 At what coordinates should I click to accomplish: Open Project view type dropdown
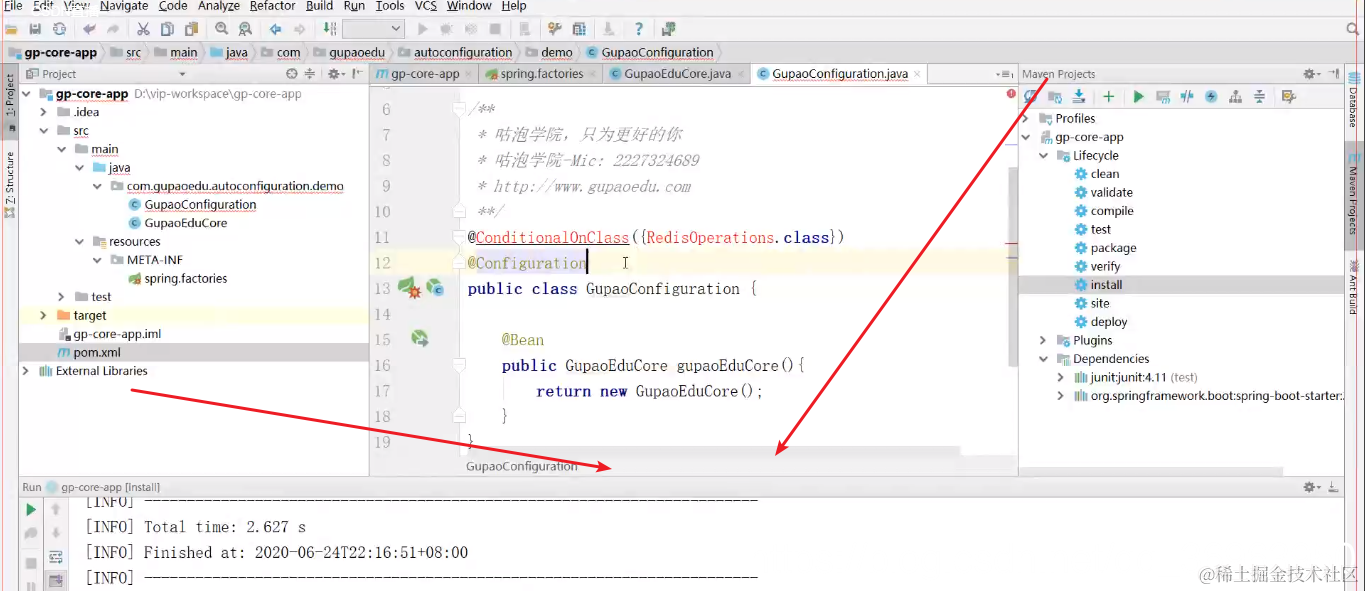point(182,74)
